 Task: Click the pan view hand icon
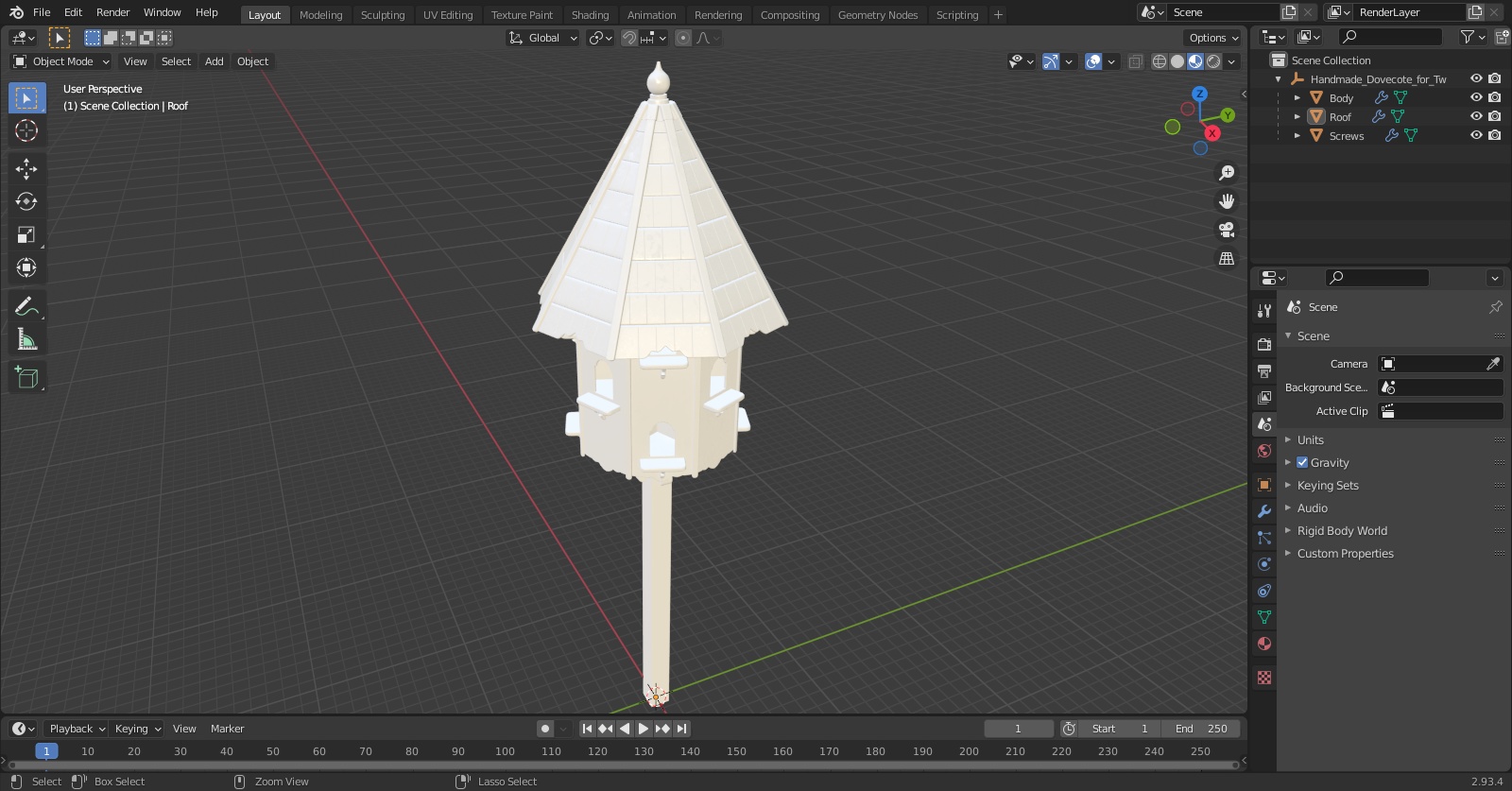pos(1227,201)
